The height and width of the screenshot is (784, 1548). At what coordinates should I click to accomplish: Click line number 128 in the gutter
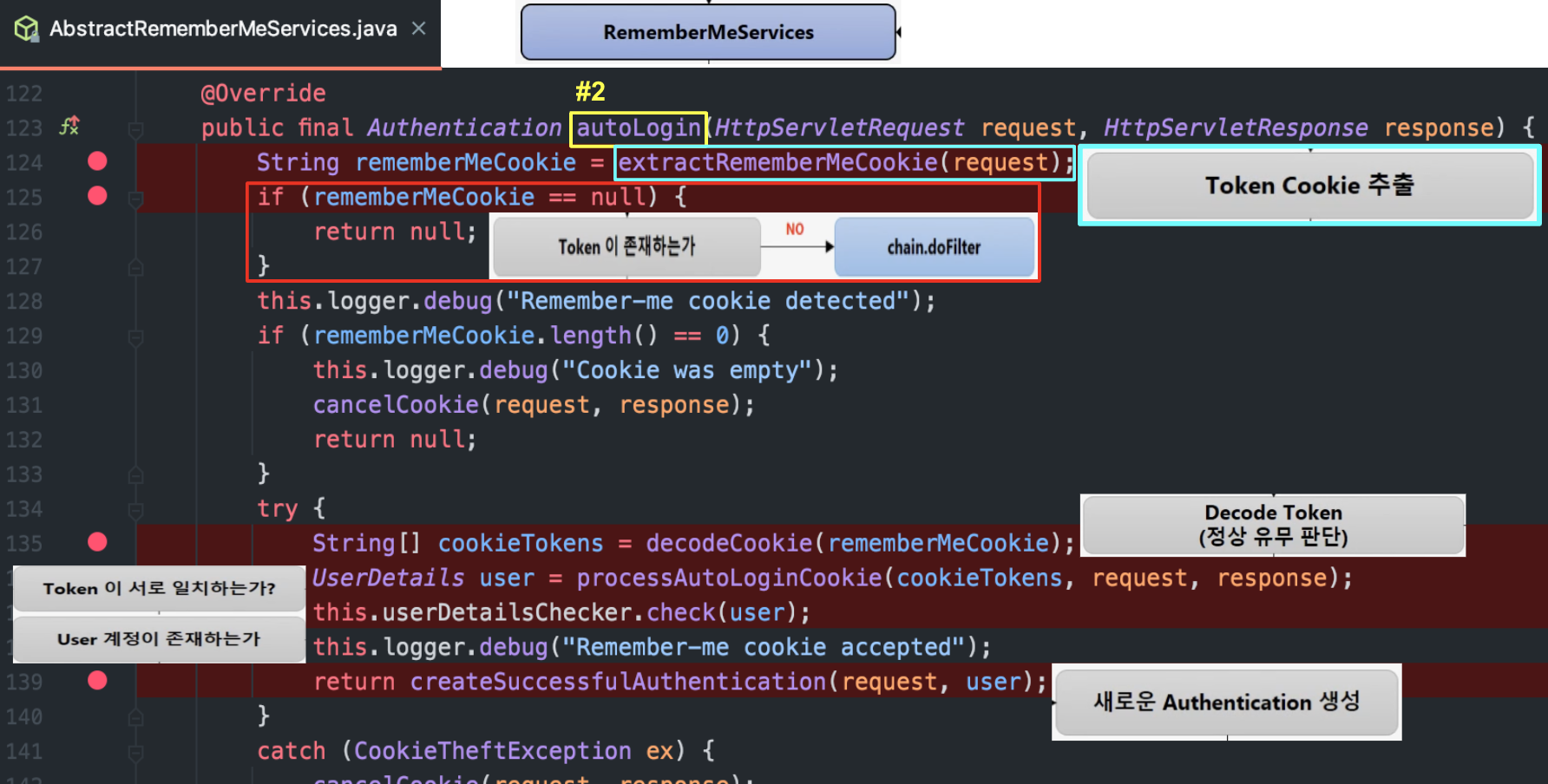[x=24, y=302]
